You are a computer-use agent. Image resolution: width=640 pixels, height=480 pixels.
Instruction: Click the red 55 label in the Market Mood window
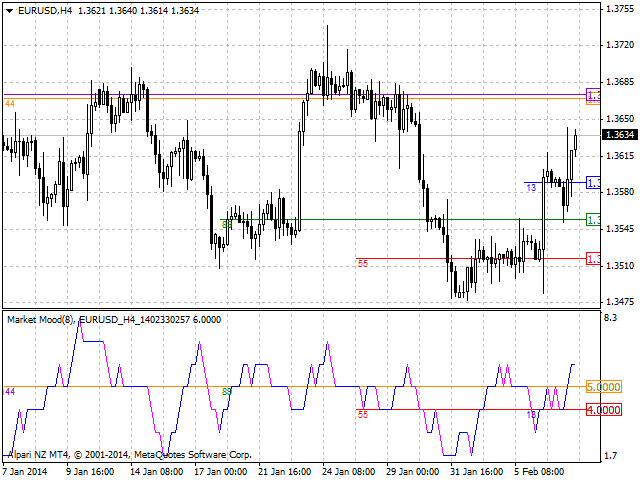(363, 415)
